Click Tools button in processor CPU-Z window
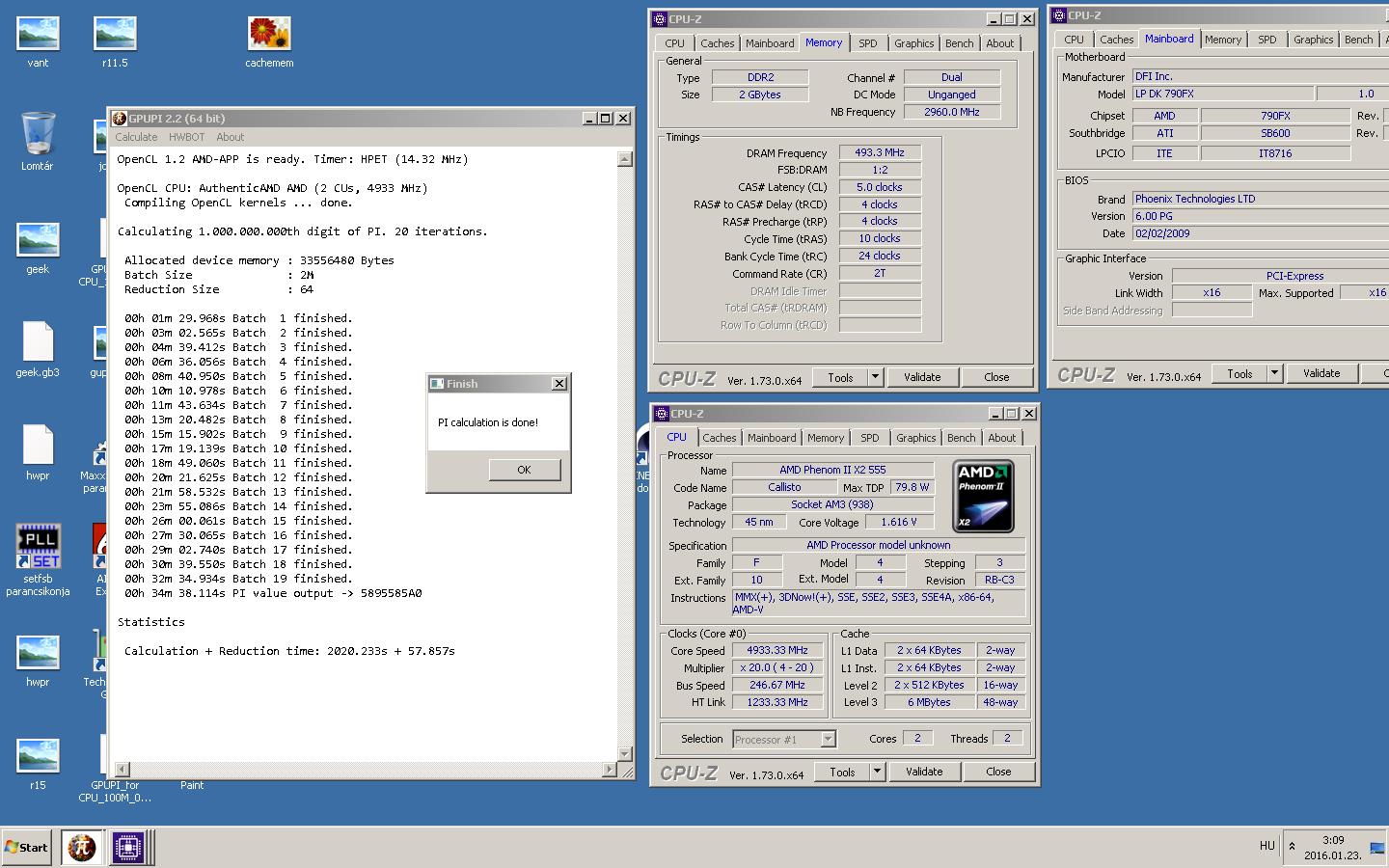1389x868 pixels. [x=842, y=772]
